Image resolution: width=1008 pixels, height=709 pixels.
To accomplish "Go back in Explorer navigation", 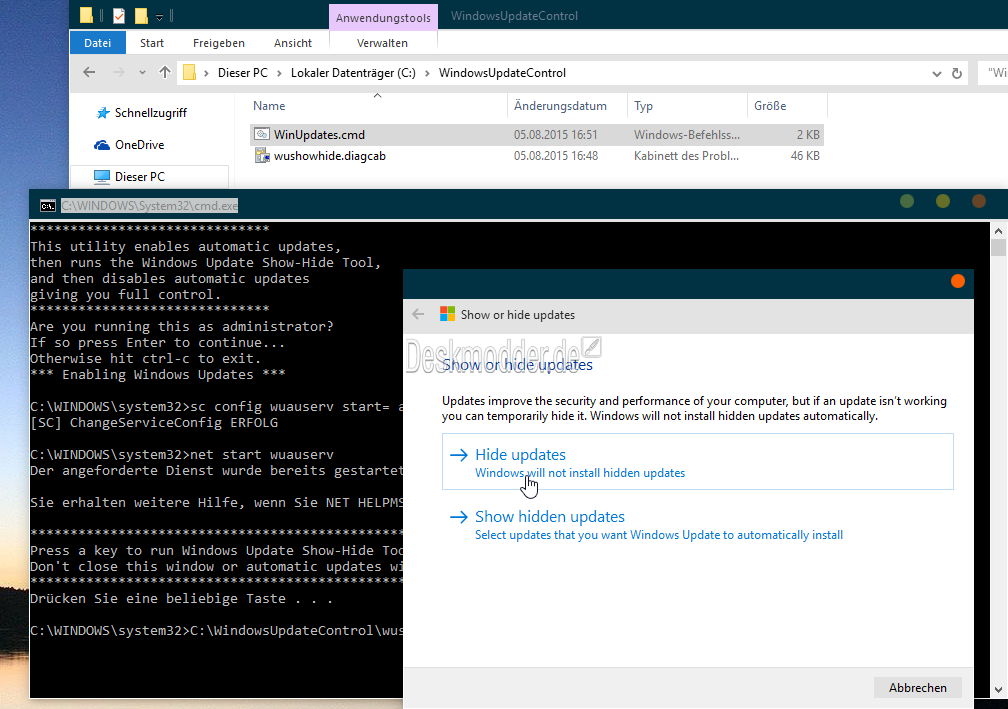I will pos(89,73).
